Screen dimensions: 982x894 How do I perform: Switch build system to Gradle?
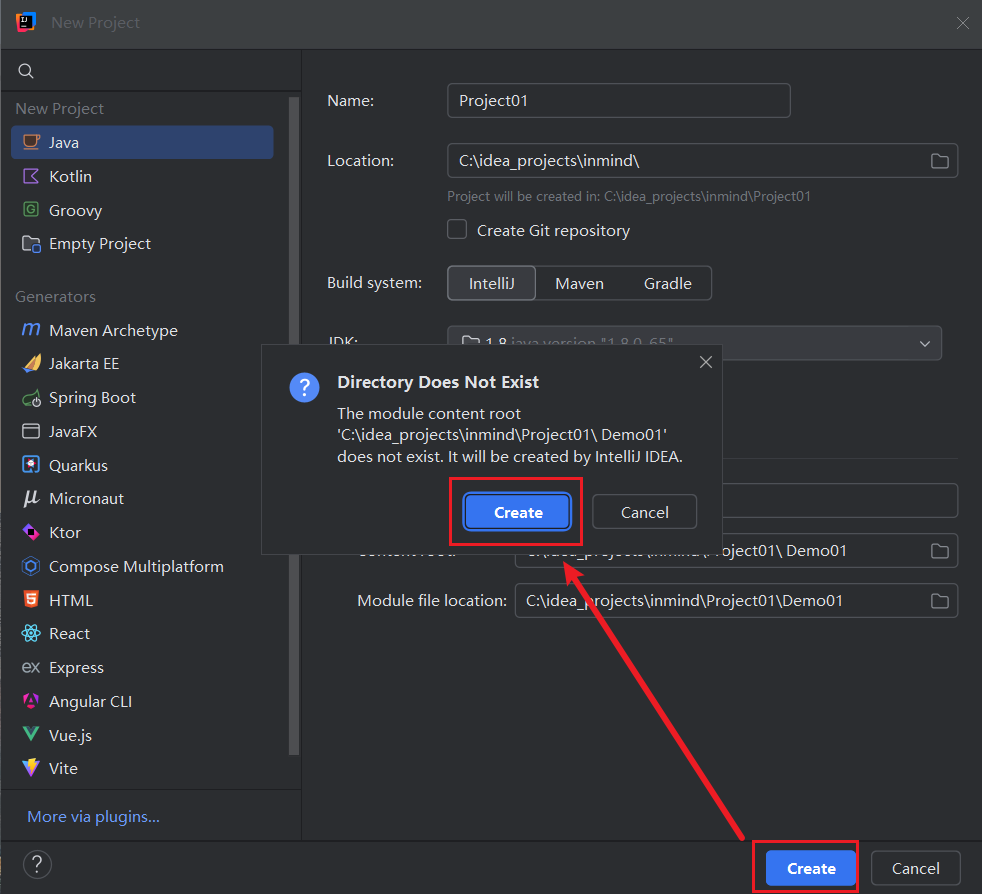pos(668,283)
